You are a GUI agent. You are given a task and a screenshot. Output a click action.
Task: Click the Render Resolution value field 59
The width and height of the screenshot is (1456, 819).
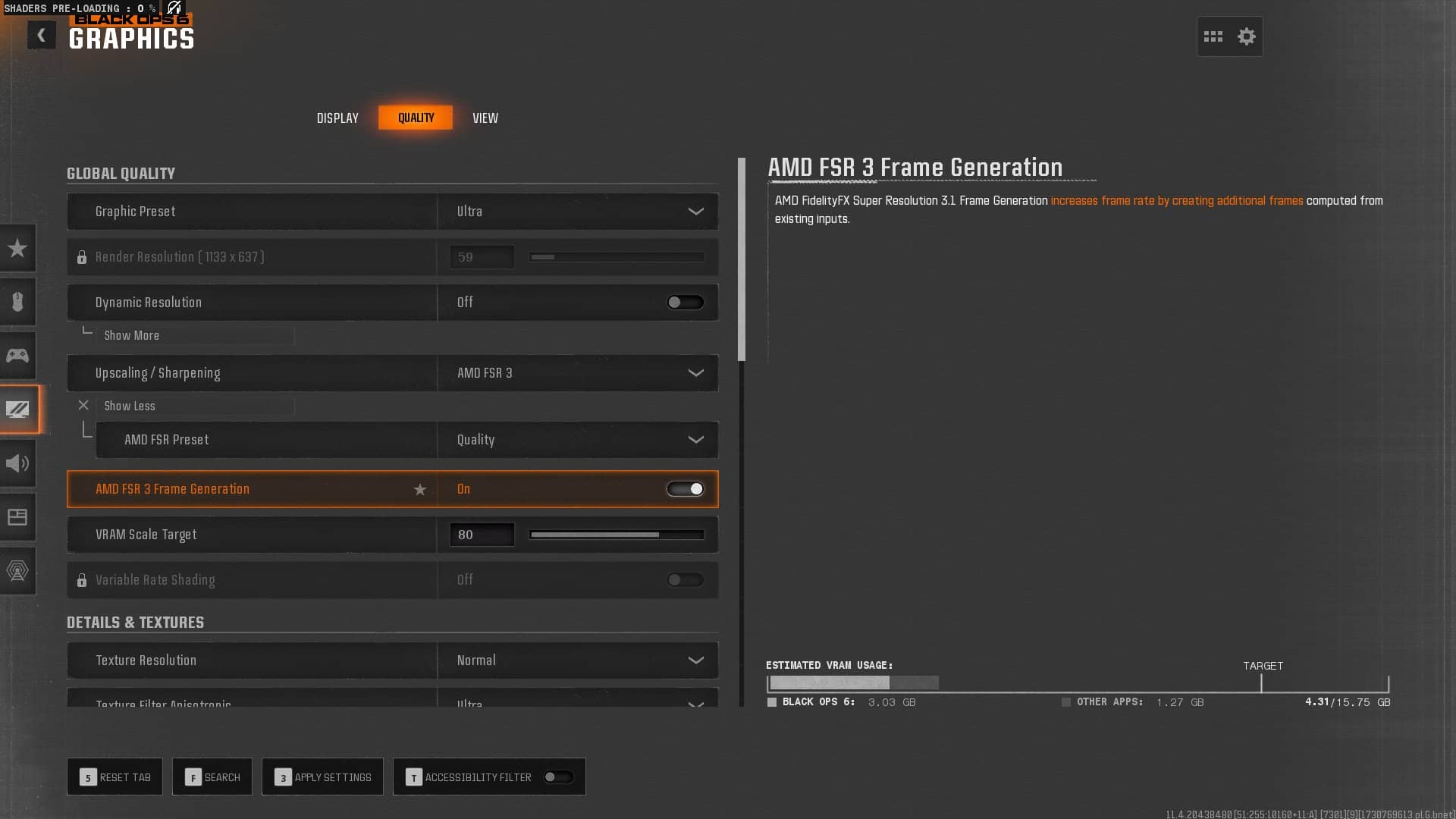tap(482, 257)
